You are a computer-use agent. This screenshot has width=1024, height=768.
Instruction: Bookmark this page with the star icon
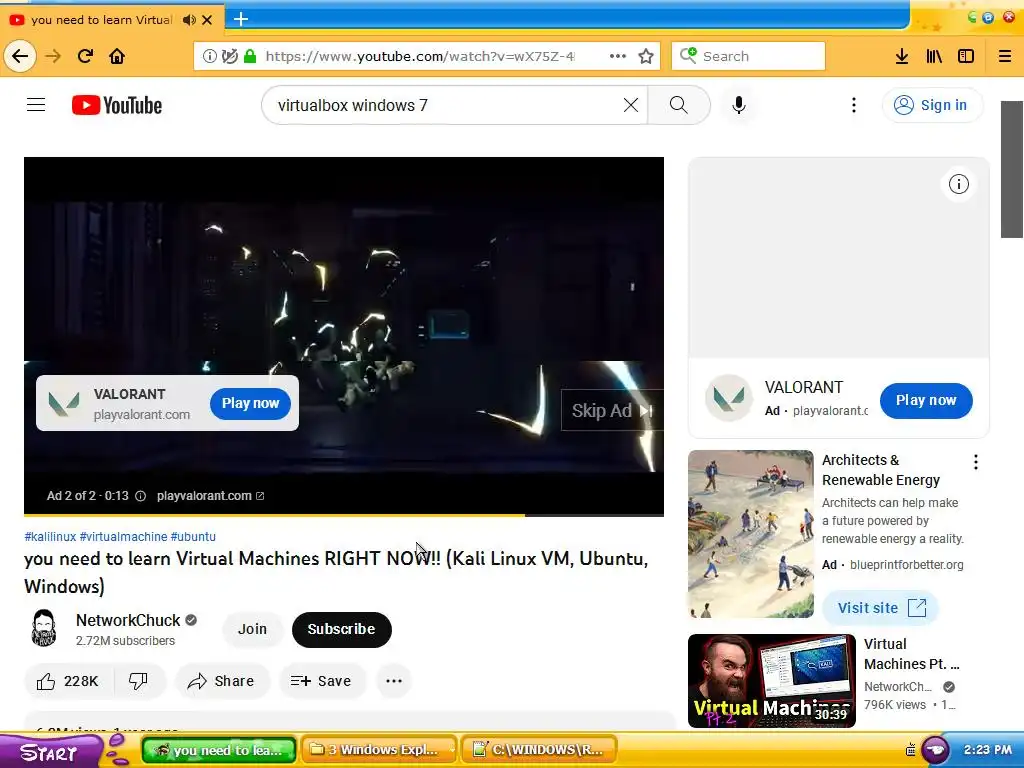(x=646, y=56)
